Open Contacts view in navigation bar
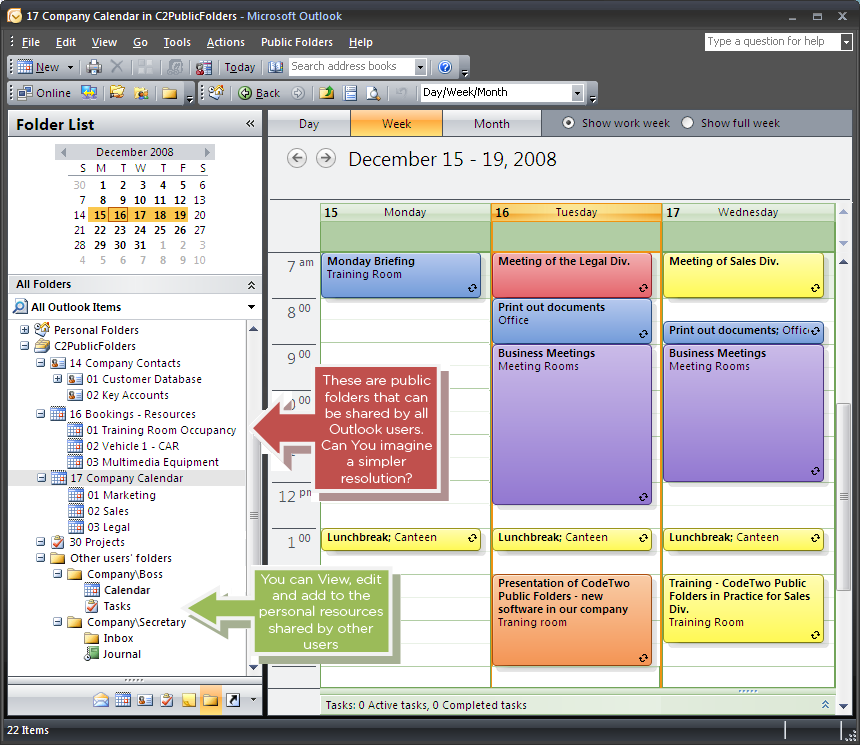Screen dimensions: 860x745 tap(145, 700)
